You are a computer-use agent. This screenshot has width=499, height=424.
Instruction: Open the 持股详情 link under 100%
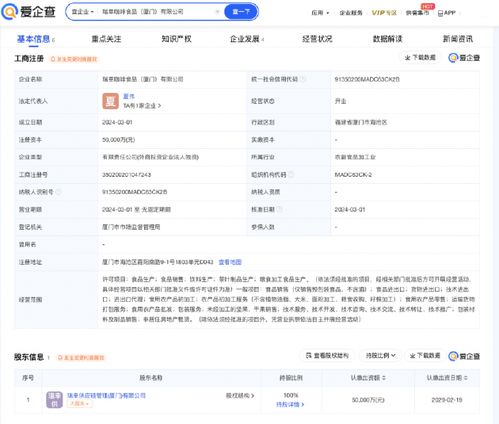pos(290,404)
